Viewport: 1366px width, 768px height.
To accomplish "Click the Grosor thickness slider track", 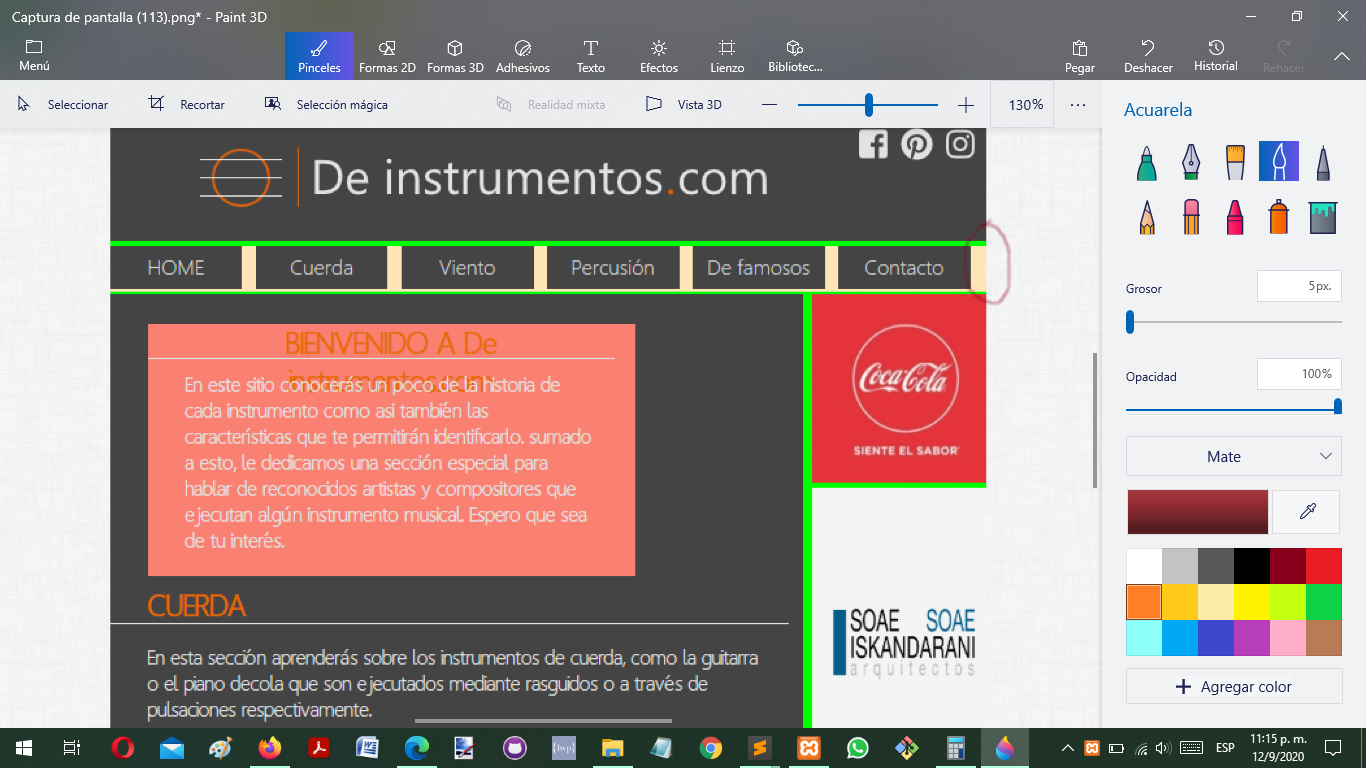I will point(1234,322).
